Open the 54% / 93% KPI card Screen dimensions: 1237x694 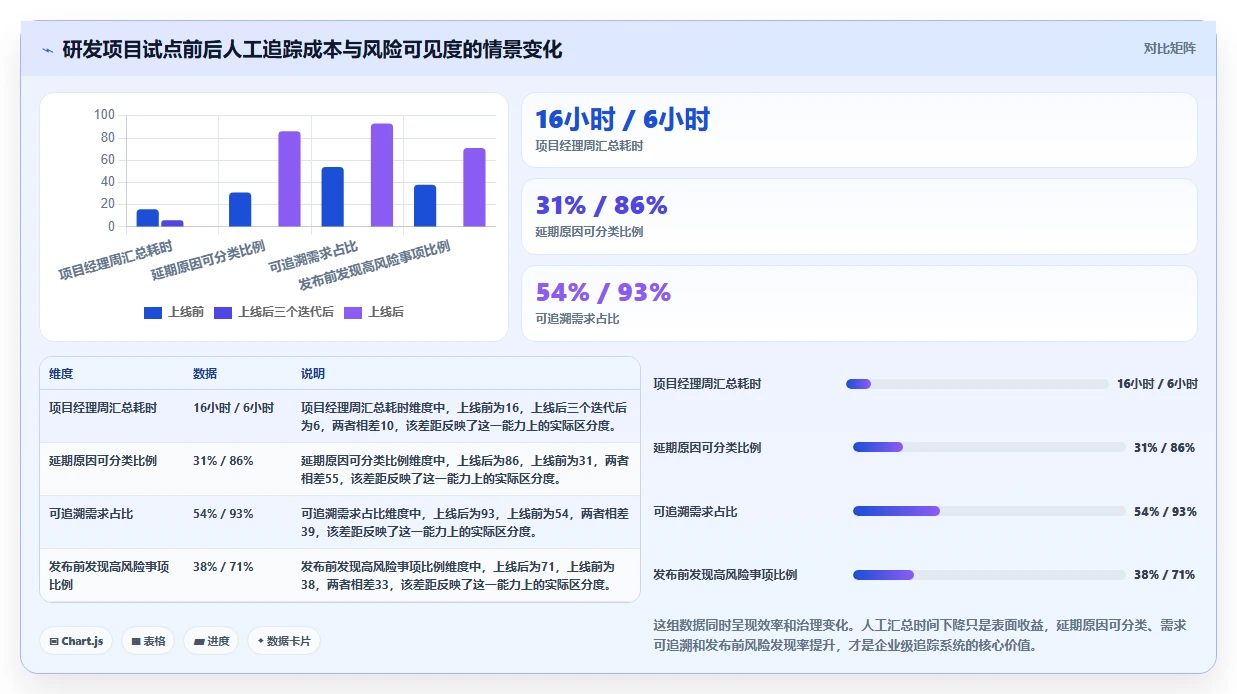tap(859, 303)
